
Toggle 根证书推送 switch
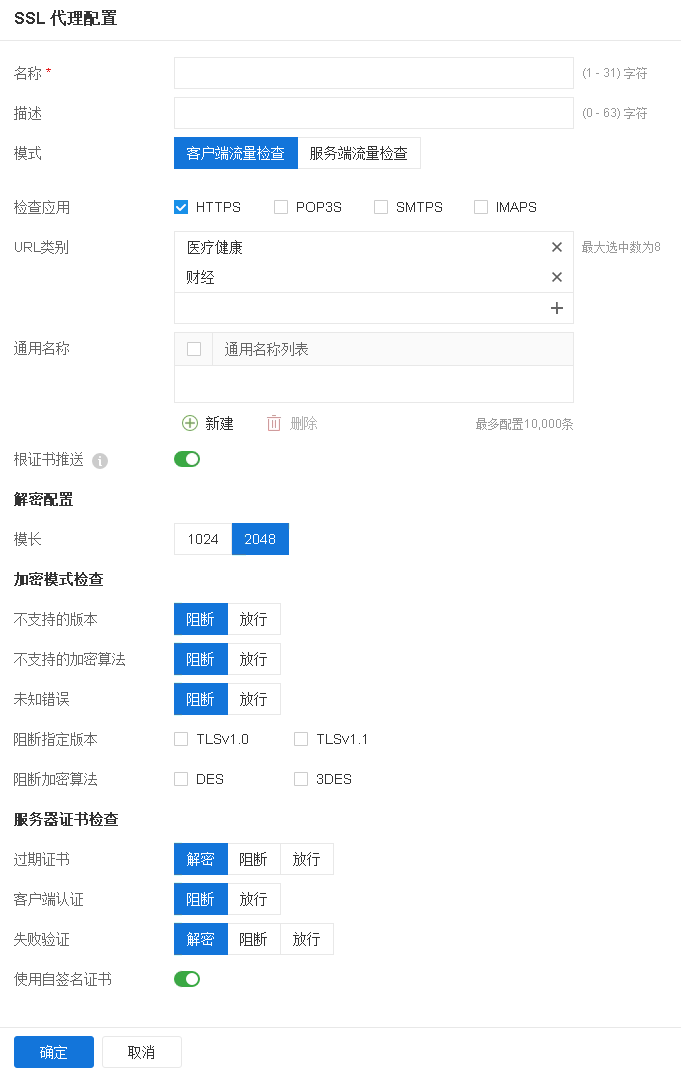[x=187, y=459]
